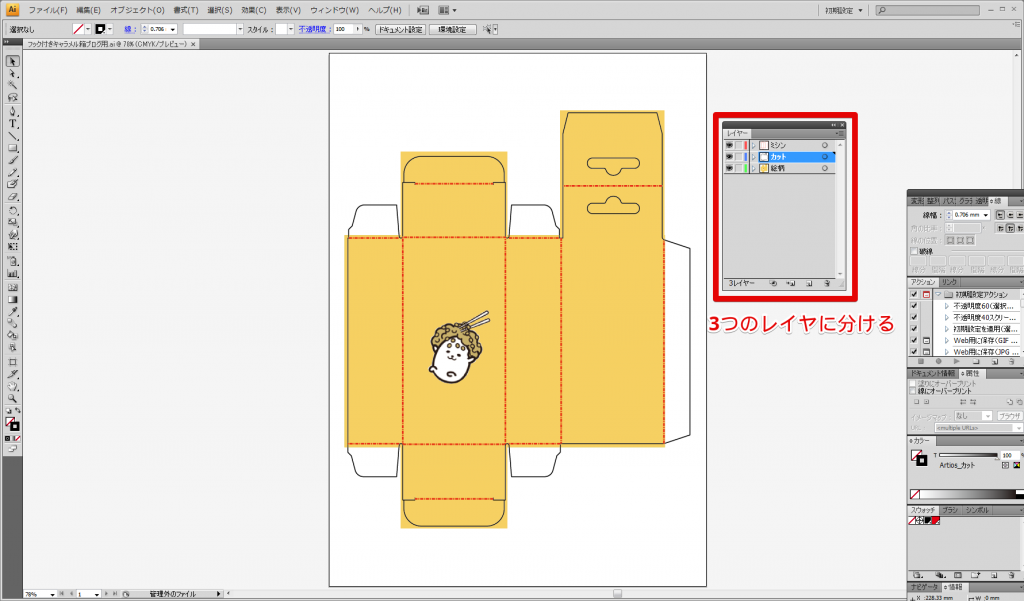Enable the 塗りにオーバープリント checkbox
Screen dimensions: 1024x601
[x=911, y=382]
